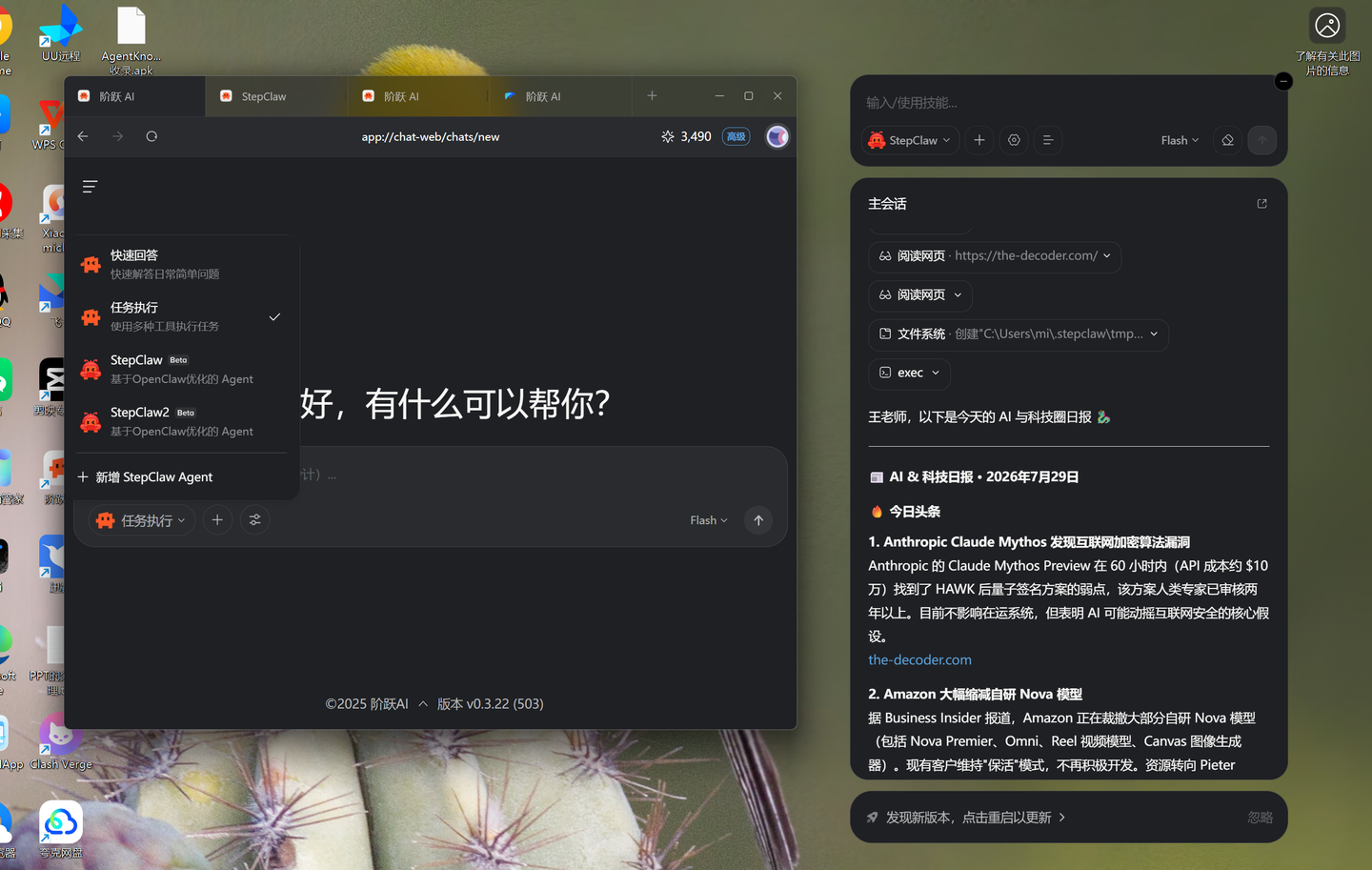The width and height of the screenshot is (1372, 870).
Task: Switch to third 阶跃 AI tab
Action: [x=418, y=96]
